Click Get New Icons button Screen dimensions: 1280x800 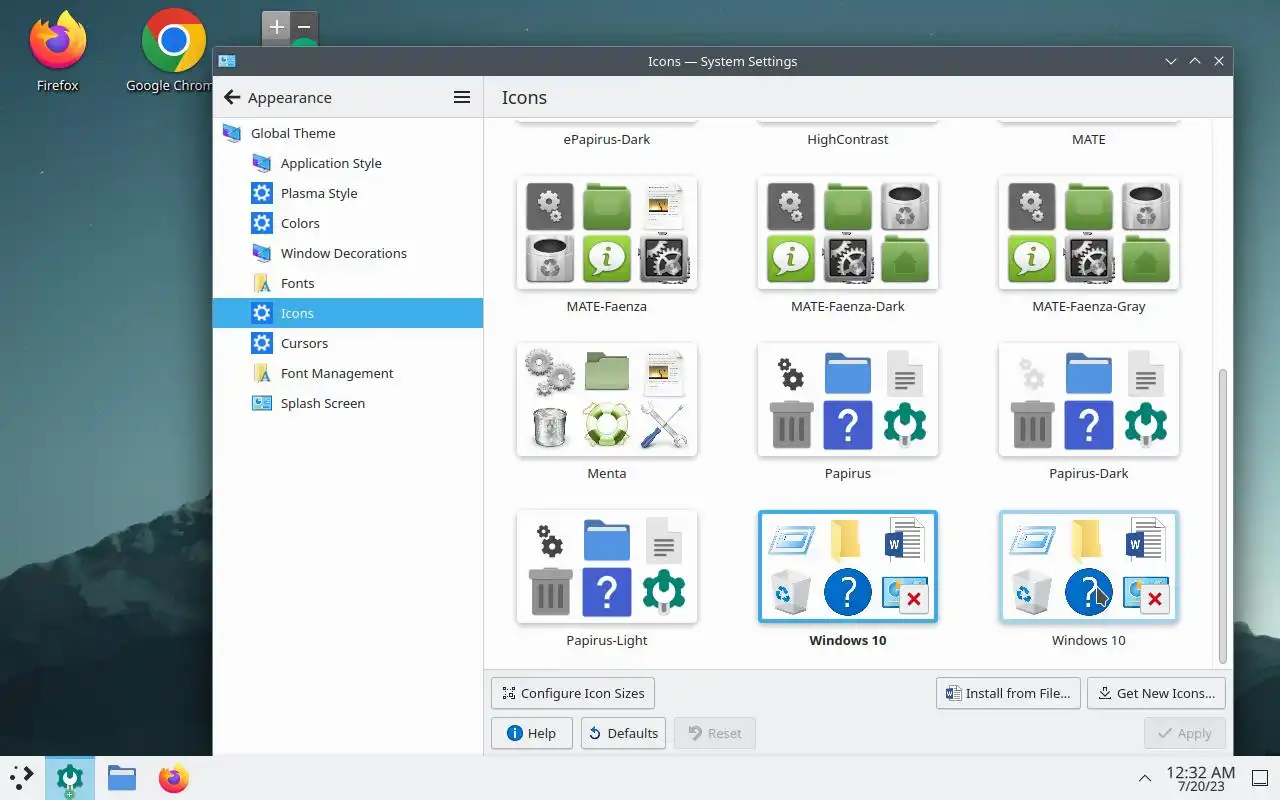1156,693
